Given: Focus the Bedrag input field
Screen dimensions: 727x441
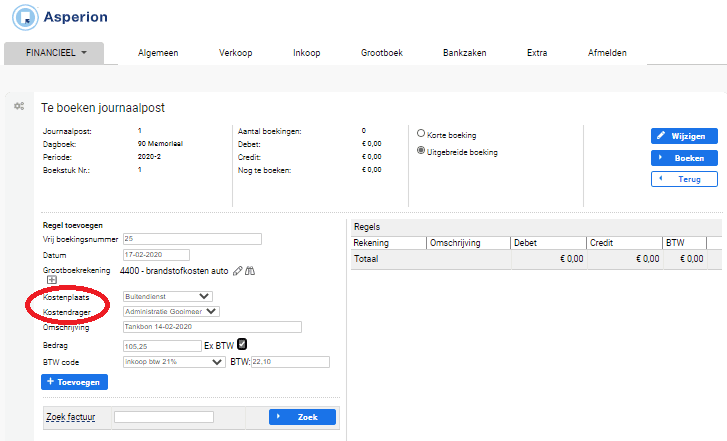Looking at the screenshot, I should click(x=162, y=346).
